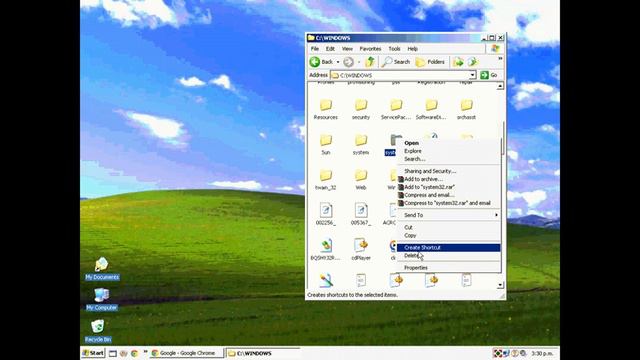Click Show Desktop quick launch icon
This screenshot has width=640, height=360.
pos(113,353)
